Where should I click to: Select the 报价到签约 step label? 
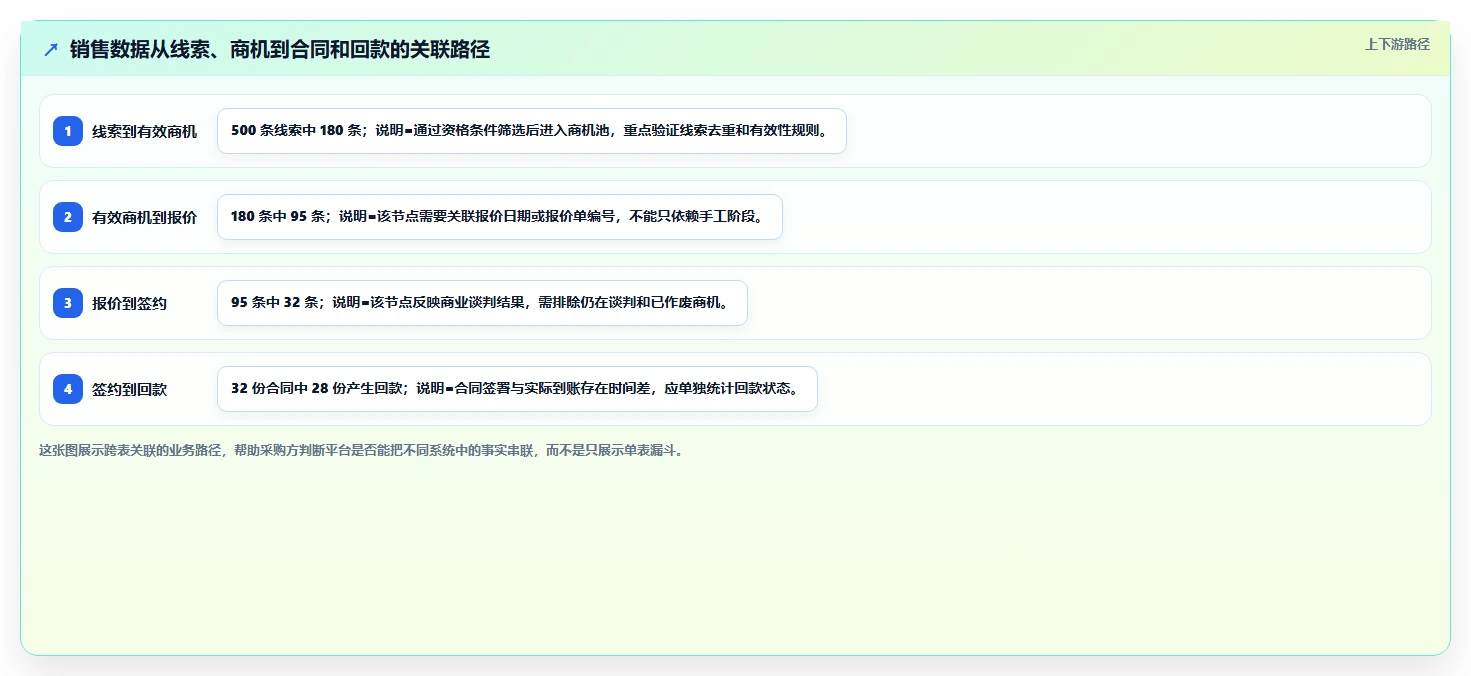point(130,303)
